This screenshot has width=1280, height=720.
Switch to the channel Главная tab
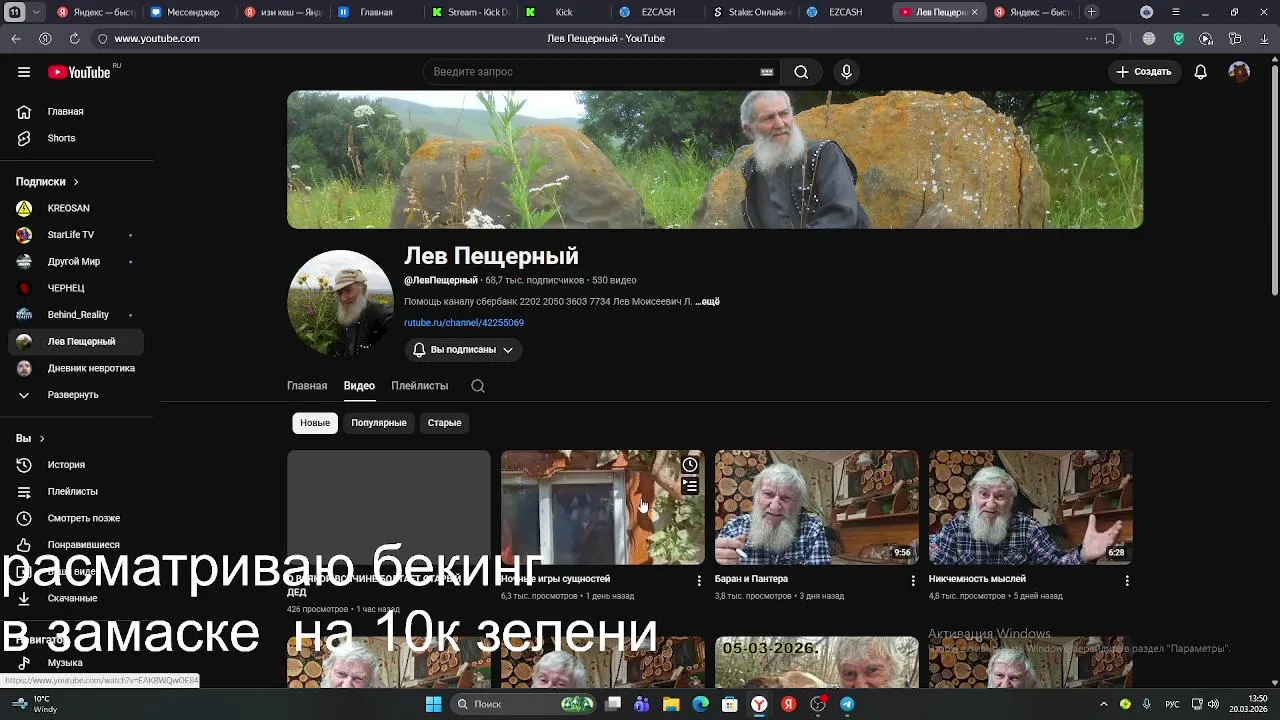[307, 386]
